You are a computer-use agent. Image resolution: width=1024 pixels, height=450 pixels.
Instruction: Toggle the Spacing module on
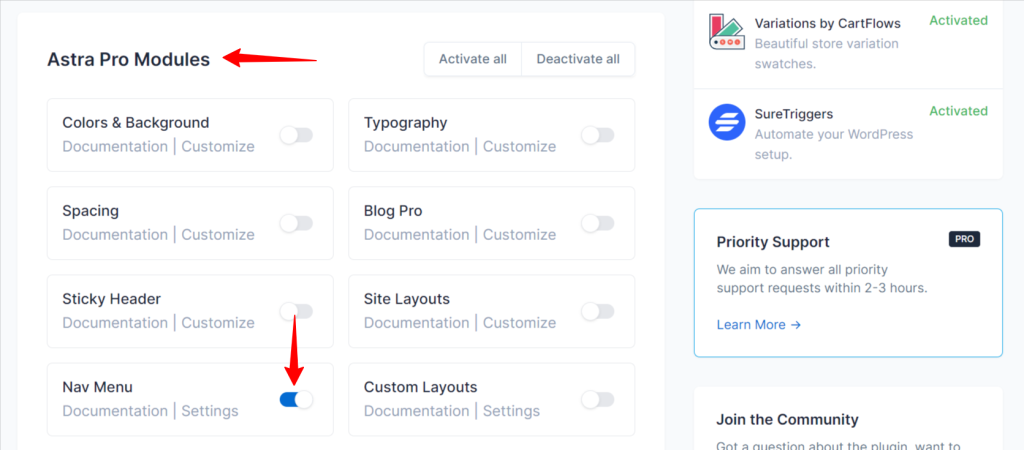(296, 223)
